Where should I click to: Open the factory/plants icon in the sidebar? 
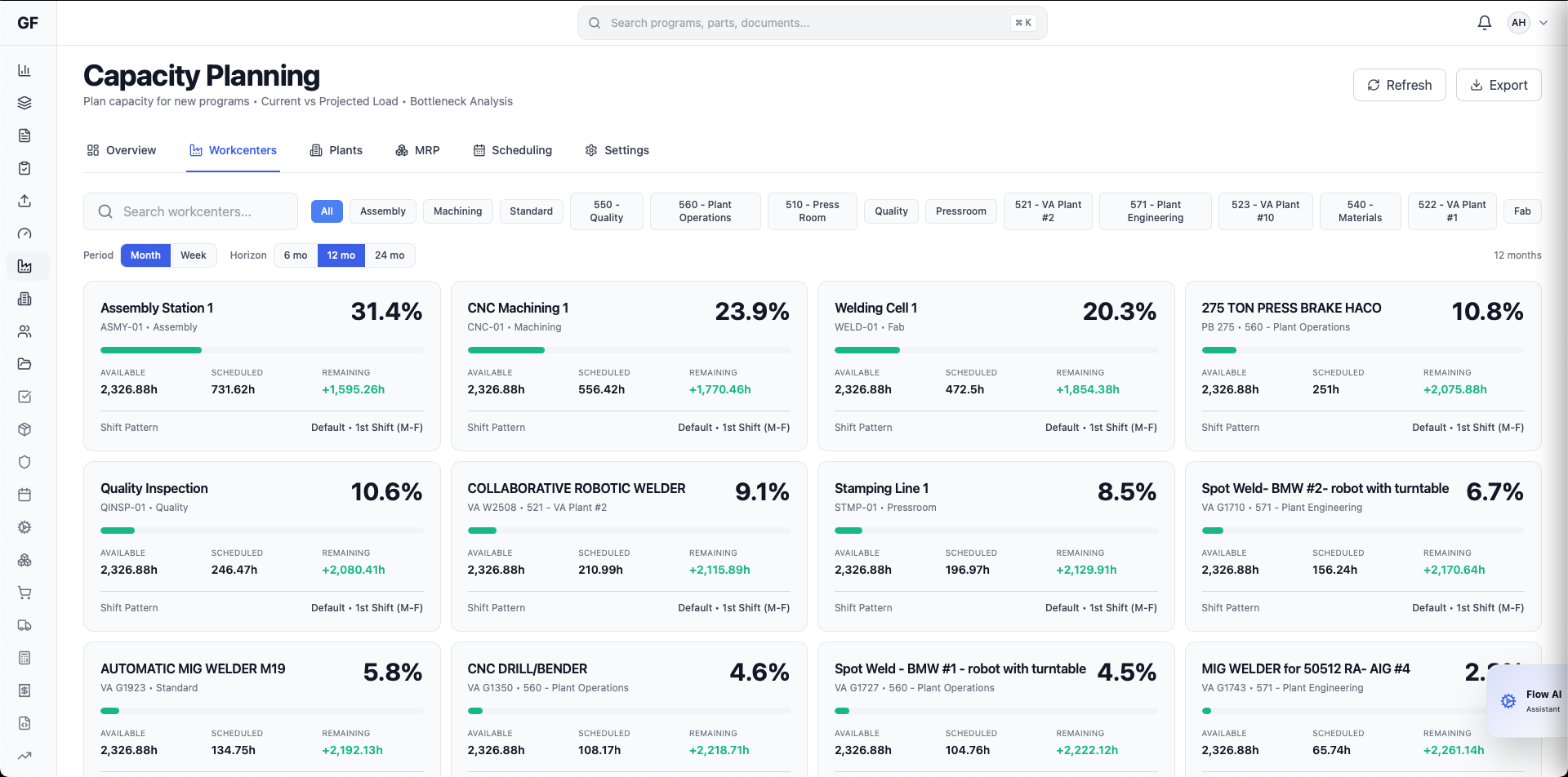pyautogui.click(x=24, y=299)
